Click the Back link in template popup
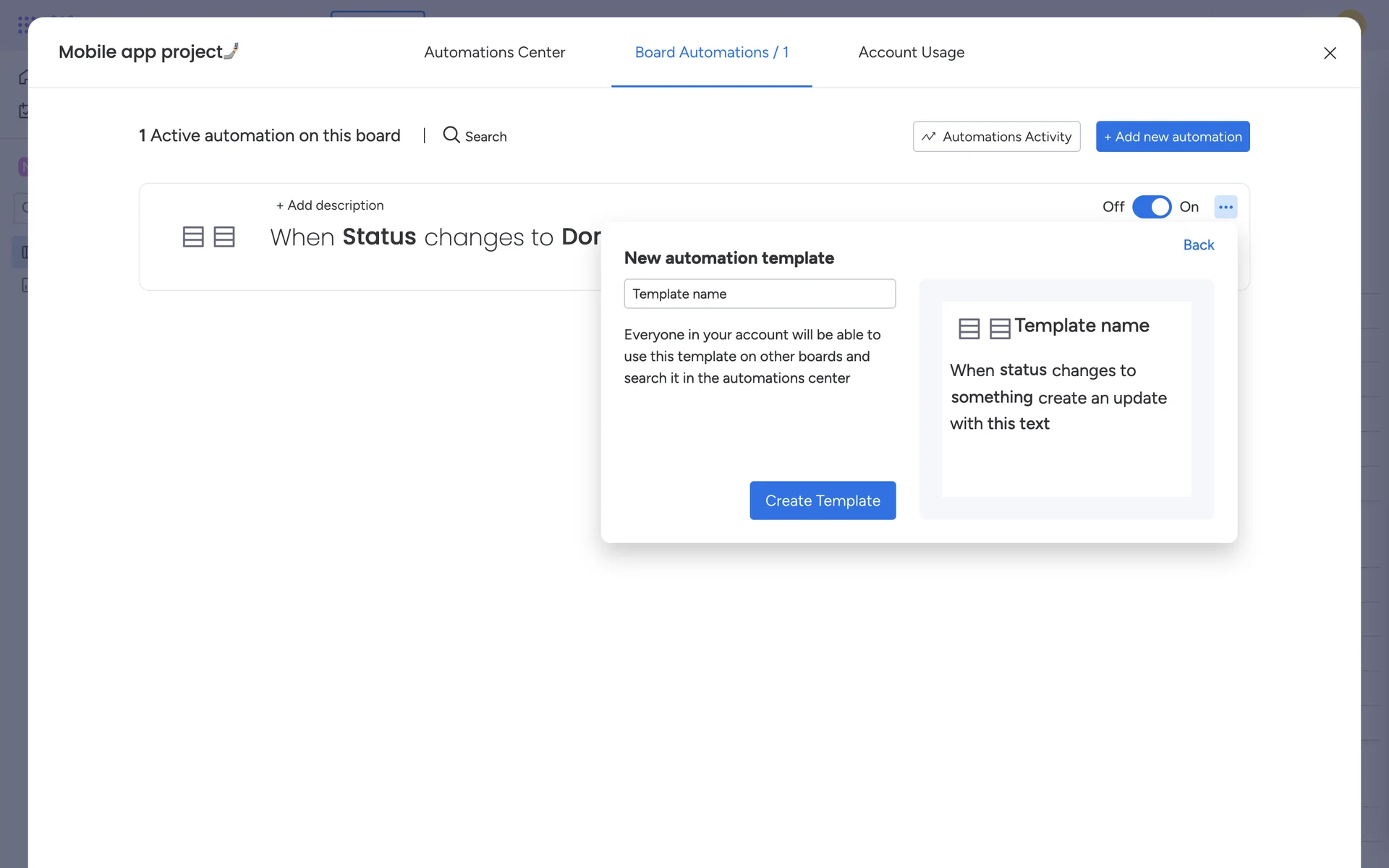 1198,245
